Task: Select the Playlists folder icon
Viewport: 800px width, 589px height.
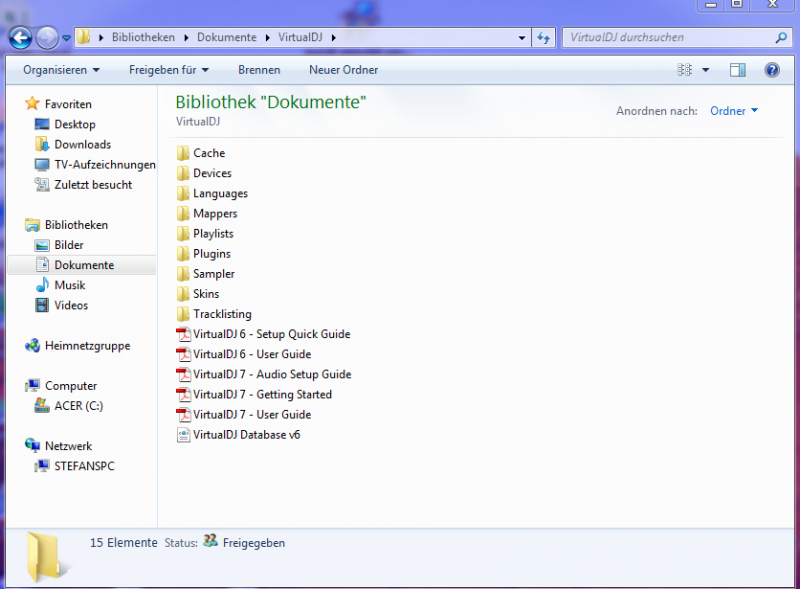Action: click(x=183, y=233)
